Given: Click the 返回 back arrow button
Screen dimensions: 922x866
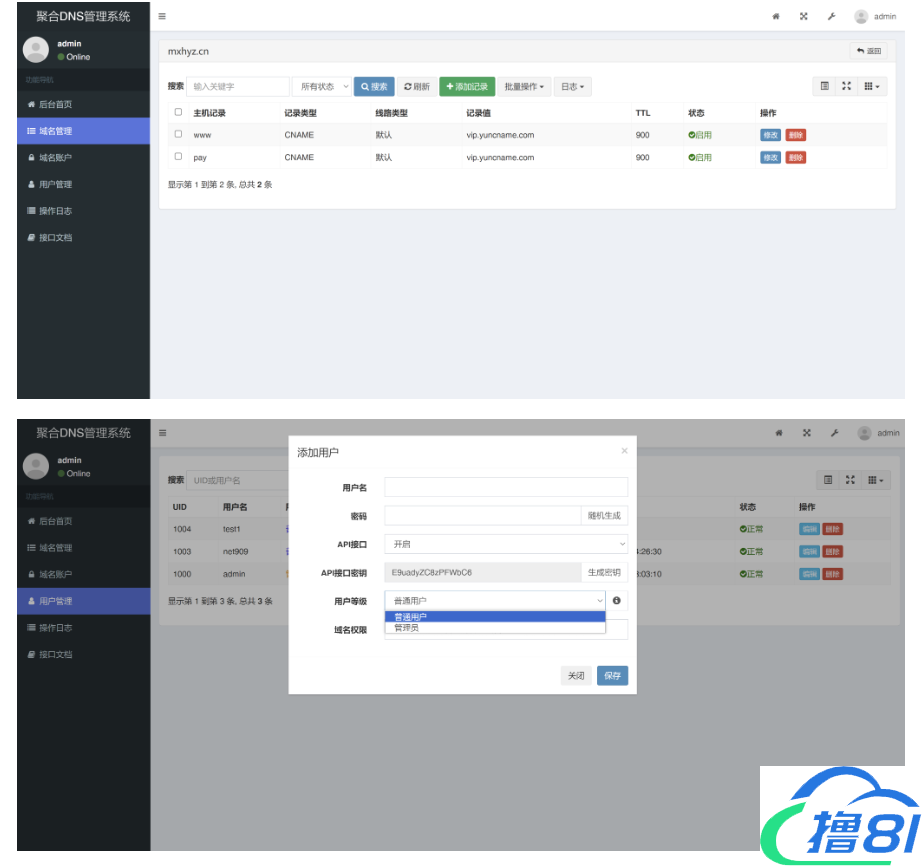Looking at the screenshot, I should (x=869, y=51).
